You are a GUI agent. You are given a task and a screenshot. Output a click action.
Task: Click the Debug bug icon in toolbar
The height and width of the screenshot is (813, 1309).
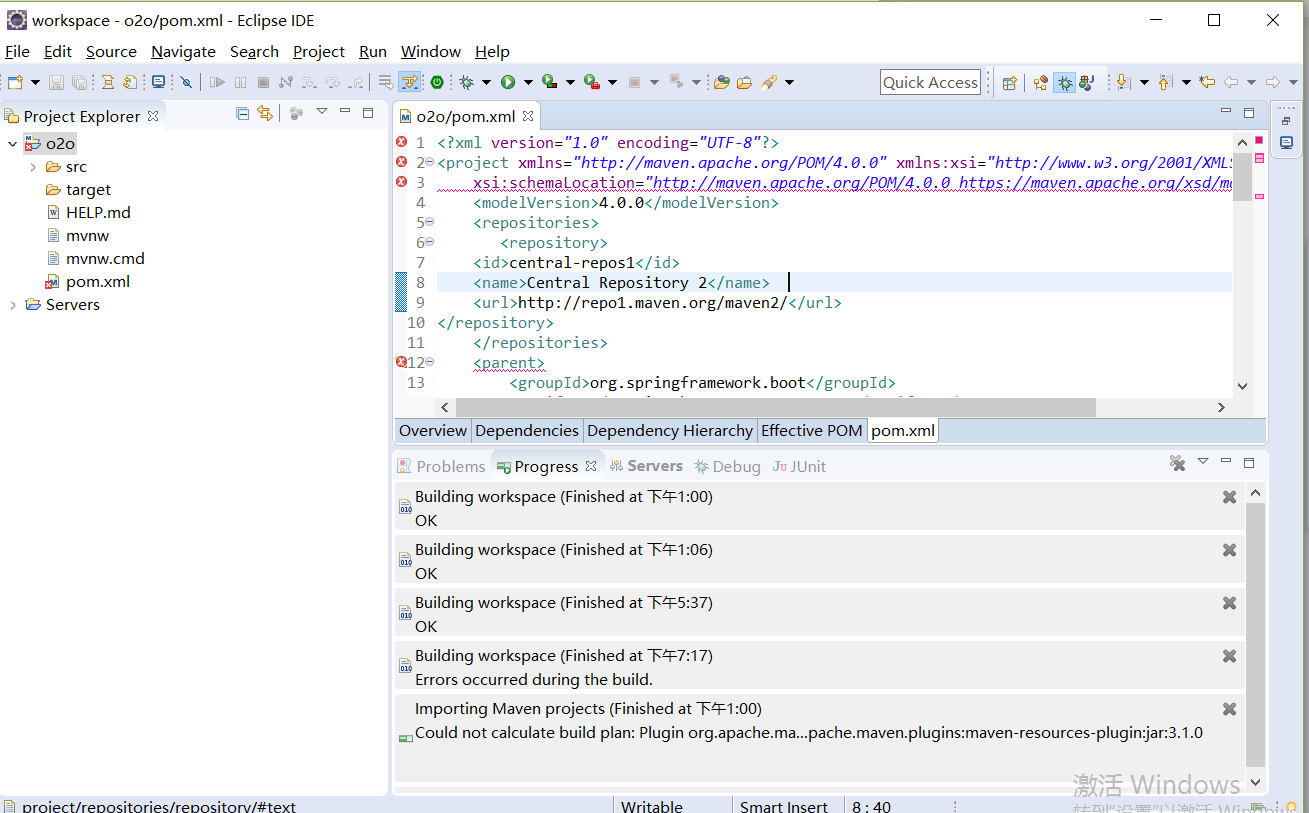(x=466, y=82)
